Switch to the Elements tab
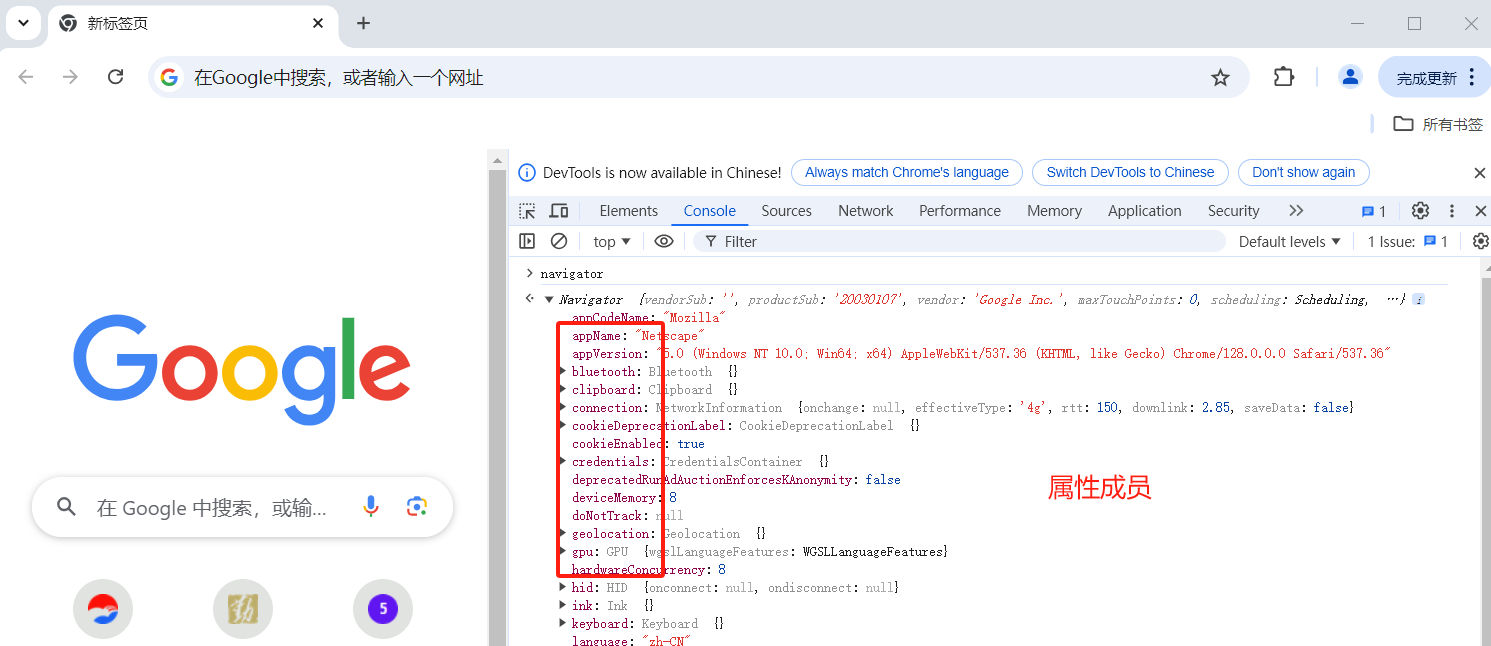This screenshot has width=1491, height=646. tap(628, 211)
